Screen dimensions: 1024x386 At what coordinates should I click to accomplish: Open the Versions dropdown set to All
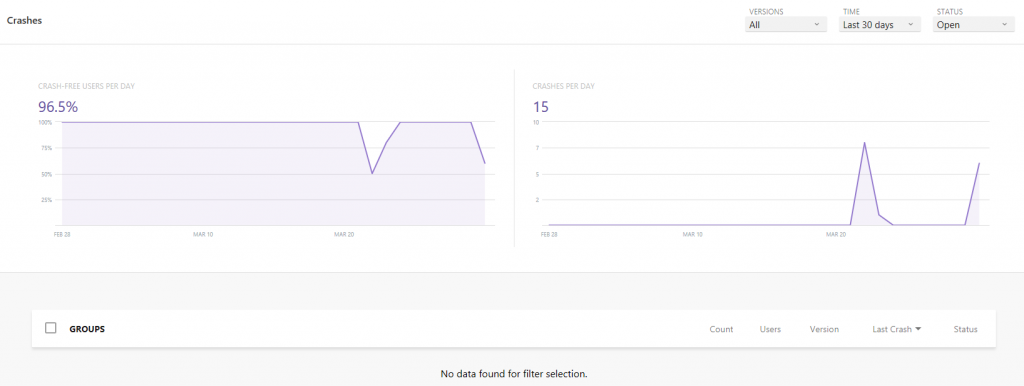coord(785,25)
